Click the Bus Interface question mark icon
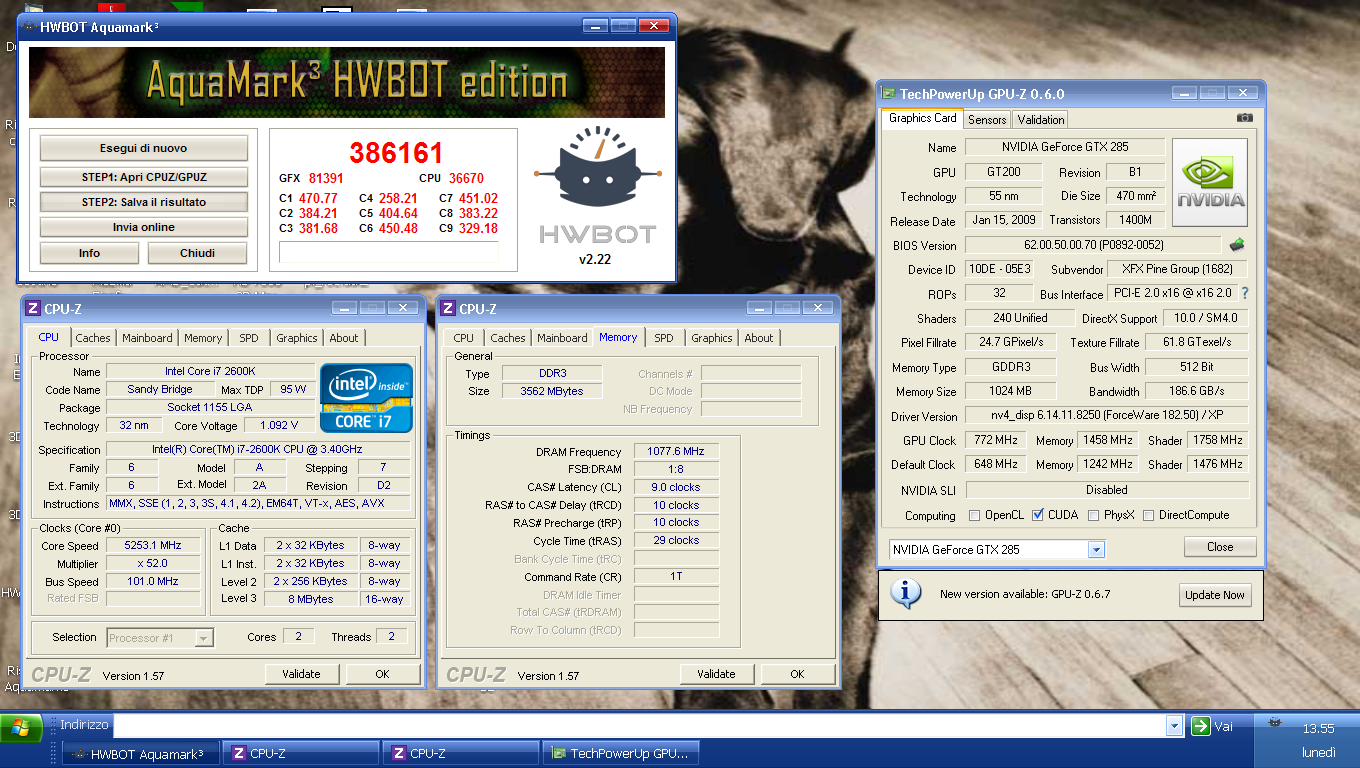 tap(1245, 294)
